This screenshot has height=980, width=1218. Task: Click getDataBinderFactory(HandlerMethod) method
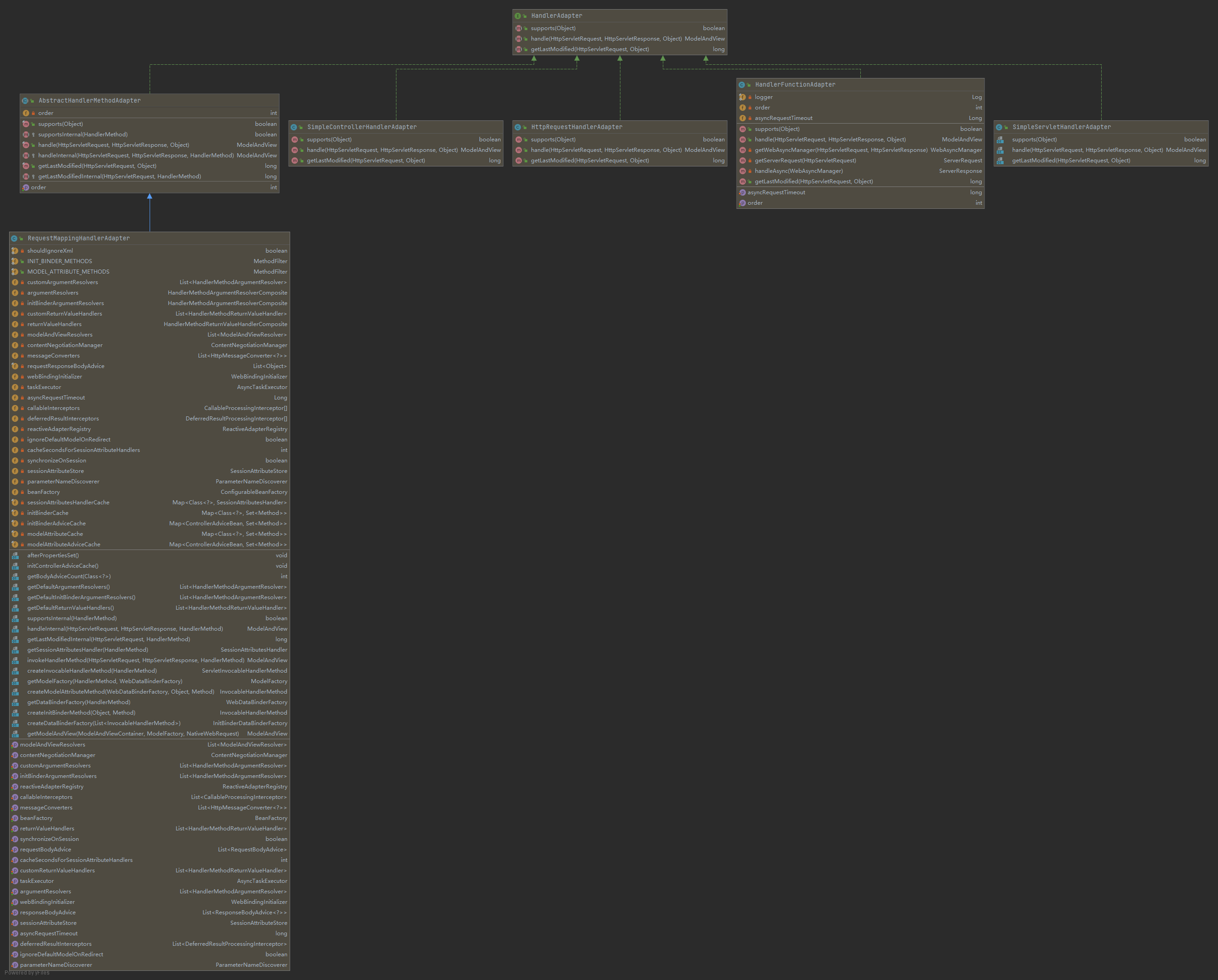click(150, 703)
